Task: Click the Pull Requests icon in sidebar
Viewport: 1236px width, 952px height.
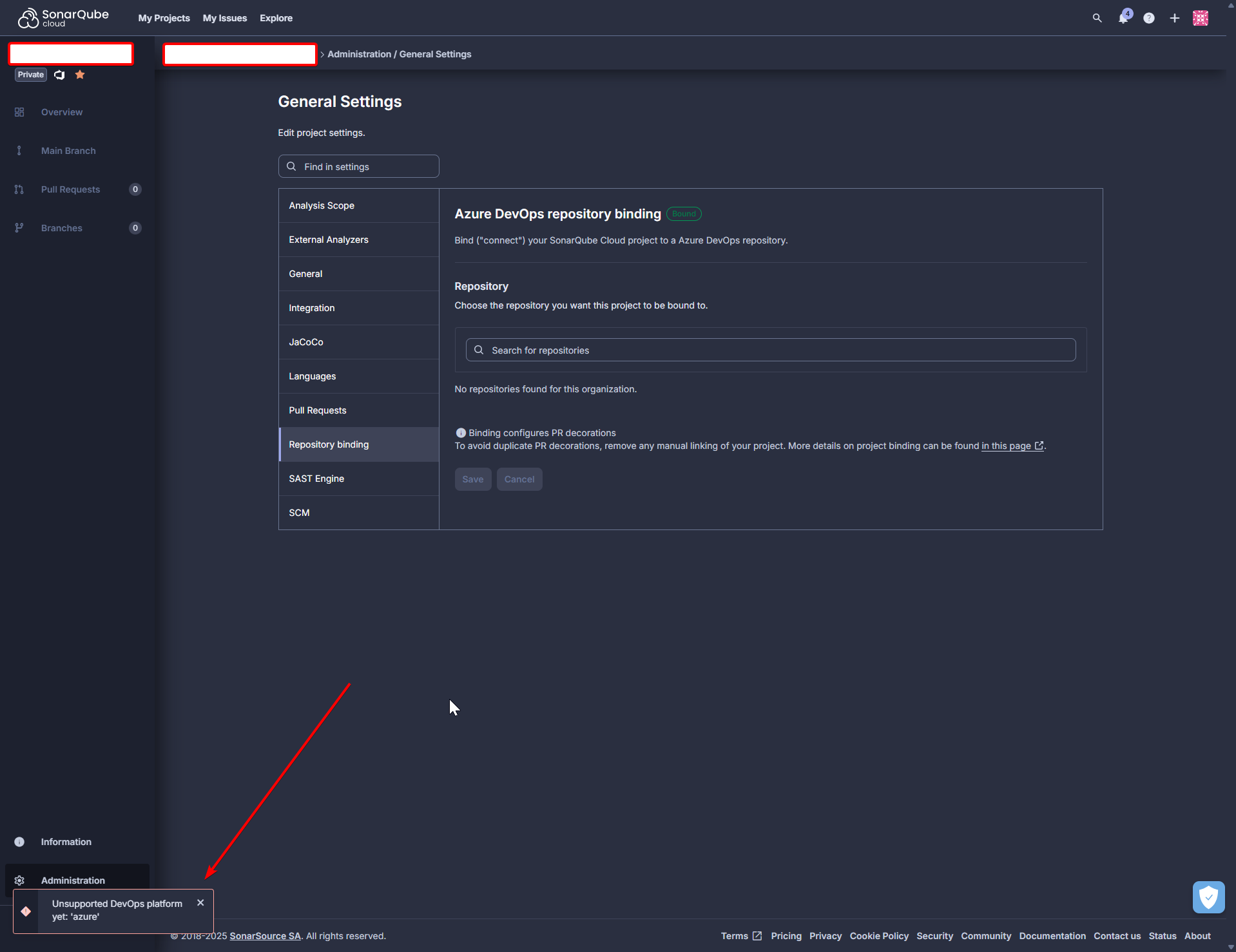Action: tap(19, 189)
